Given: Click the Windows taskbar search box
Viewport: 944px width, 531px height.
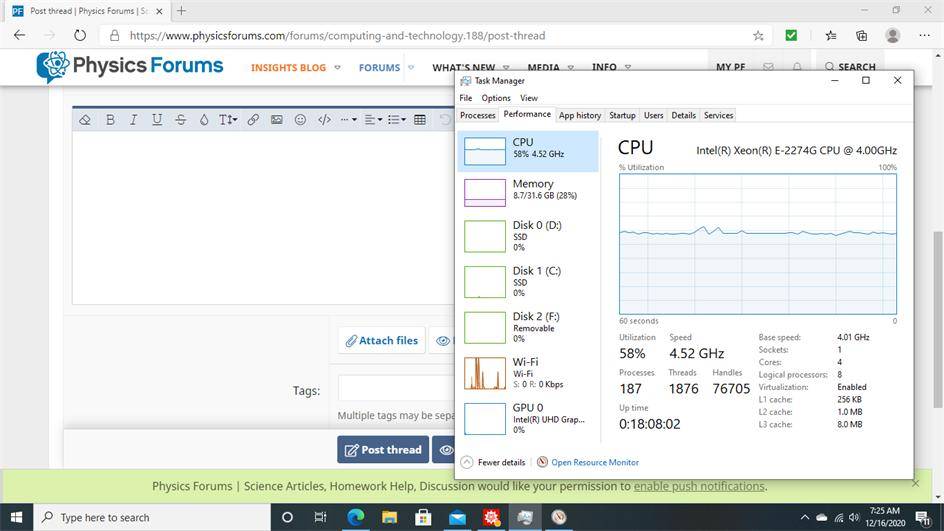Looking at the screenshot, I should [150, 517].
